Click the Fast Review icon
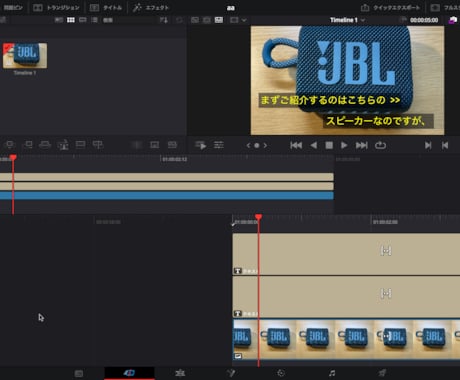 201,145
